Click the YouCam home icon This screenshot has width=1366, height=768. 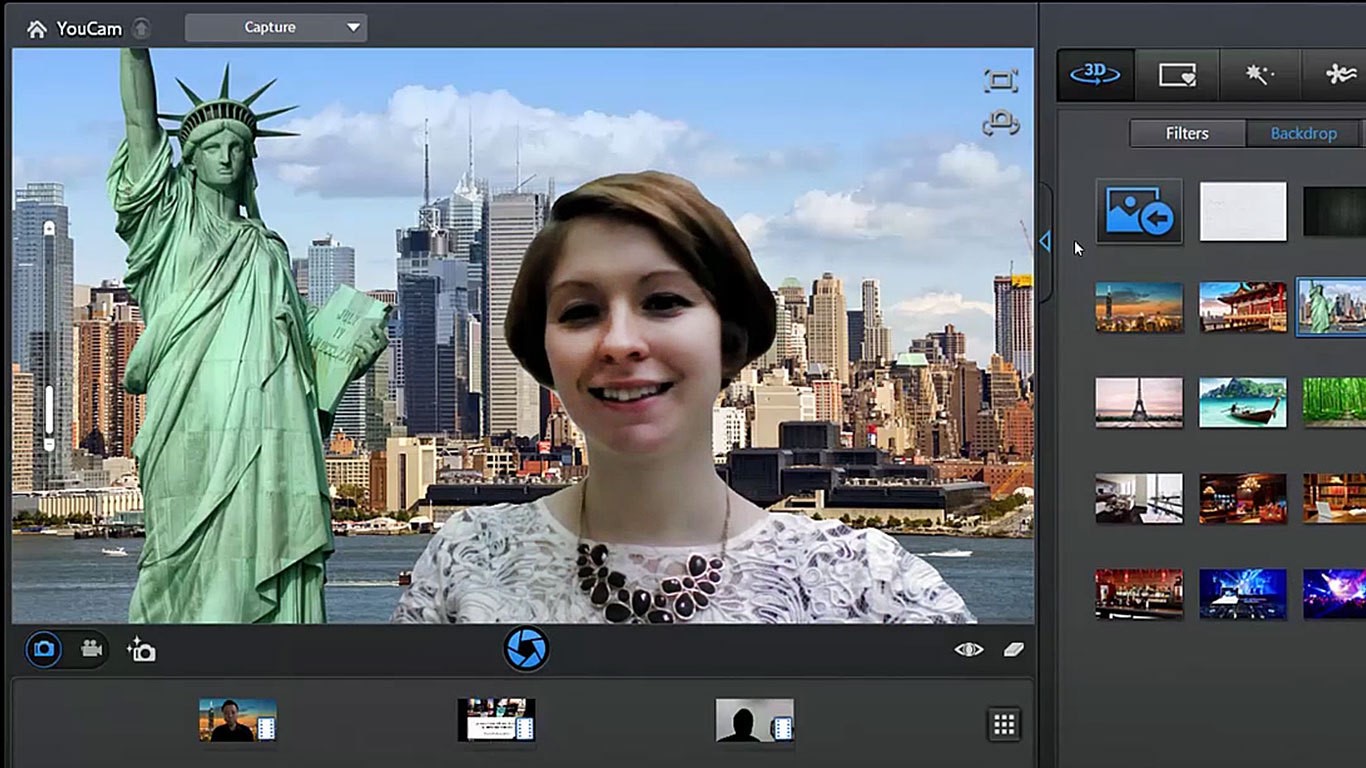click(x=36, y=28)
